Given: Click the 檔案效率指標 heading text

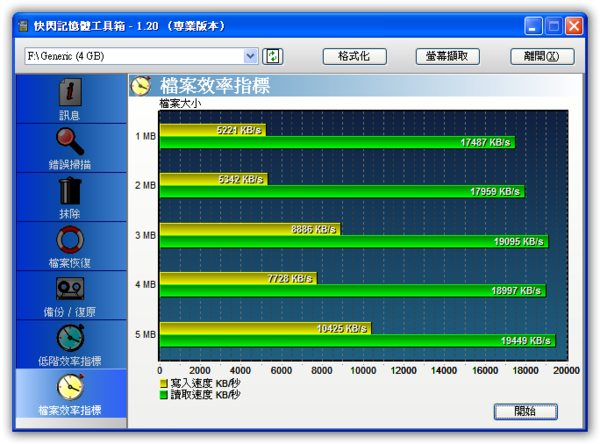Looking at the screenshot, I should [215, 85].
